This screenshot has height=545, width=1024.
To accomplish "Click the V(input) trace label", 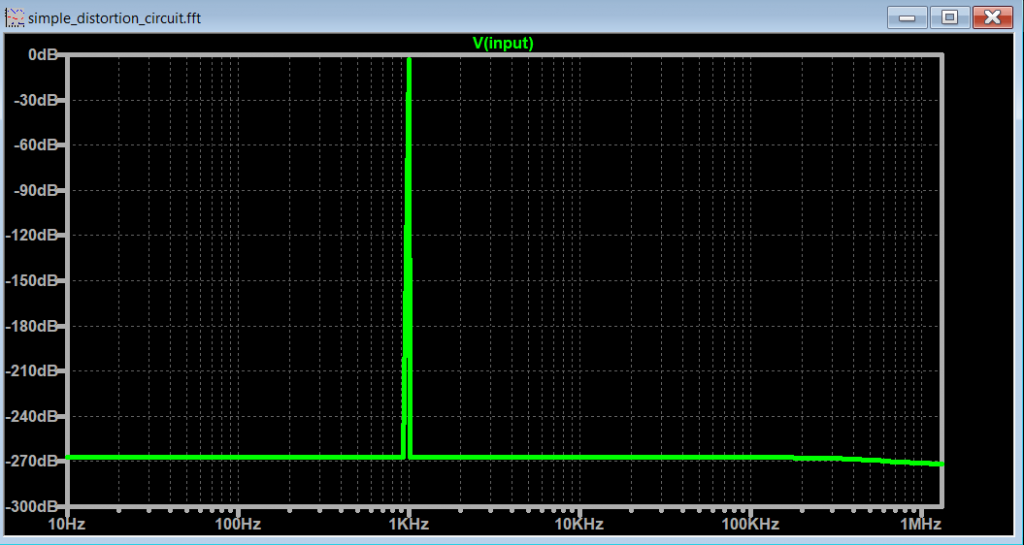I will (x=503, y=43).
